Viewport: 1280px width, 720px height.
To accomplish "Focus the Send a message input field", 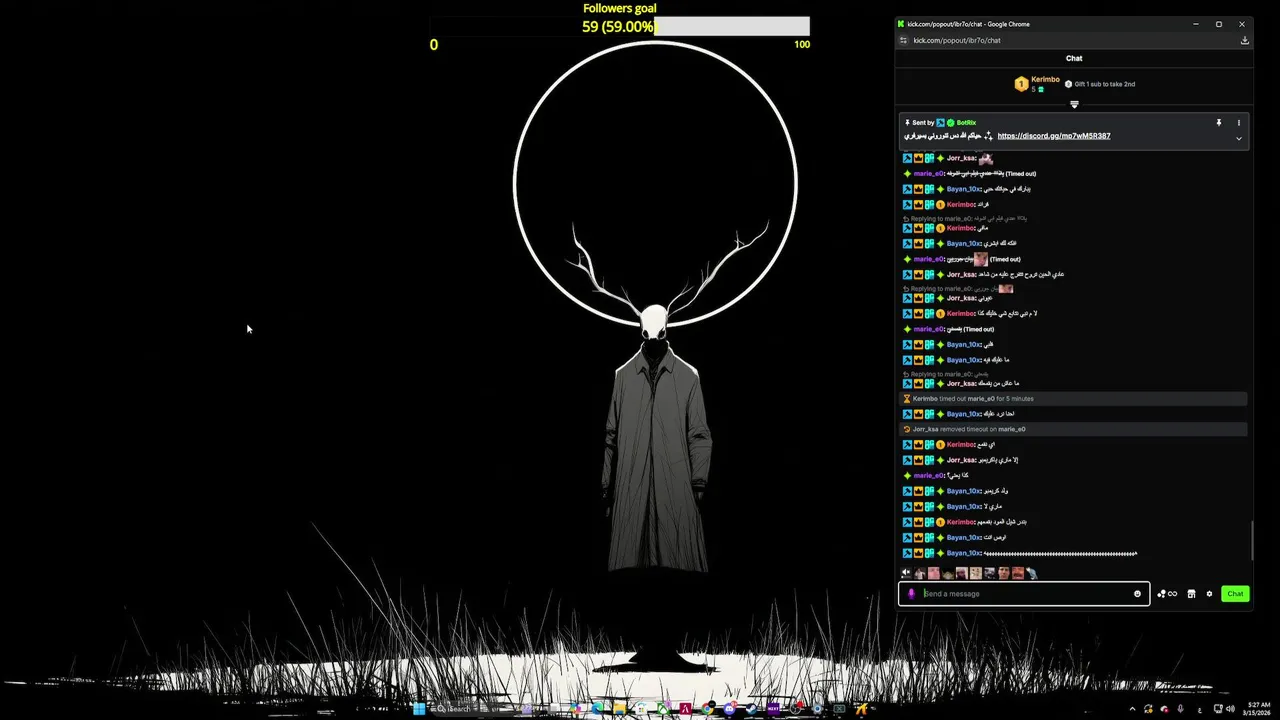I will click(x=1024, y=594).
